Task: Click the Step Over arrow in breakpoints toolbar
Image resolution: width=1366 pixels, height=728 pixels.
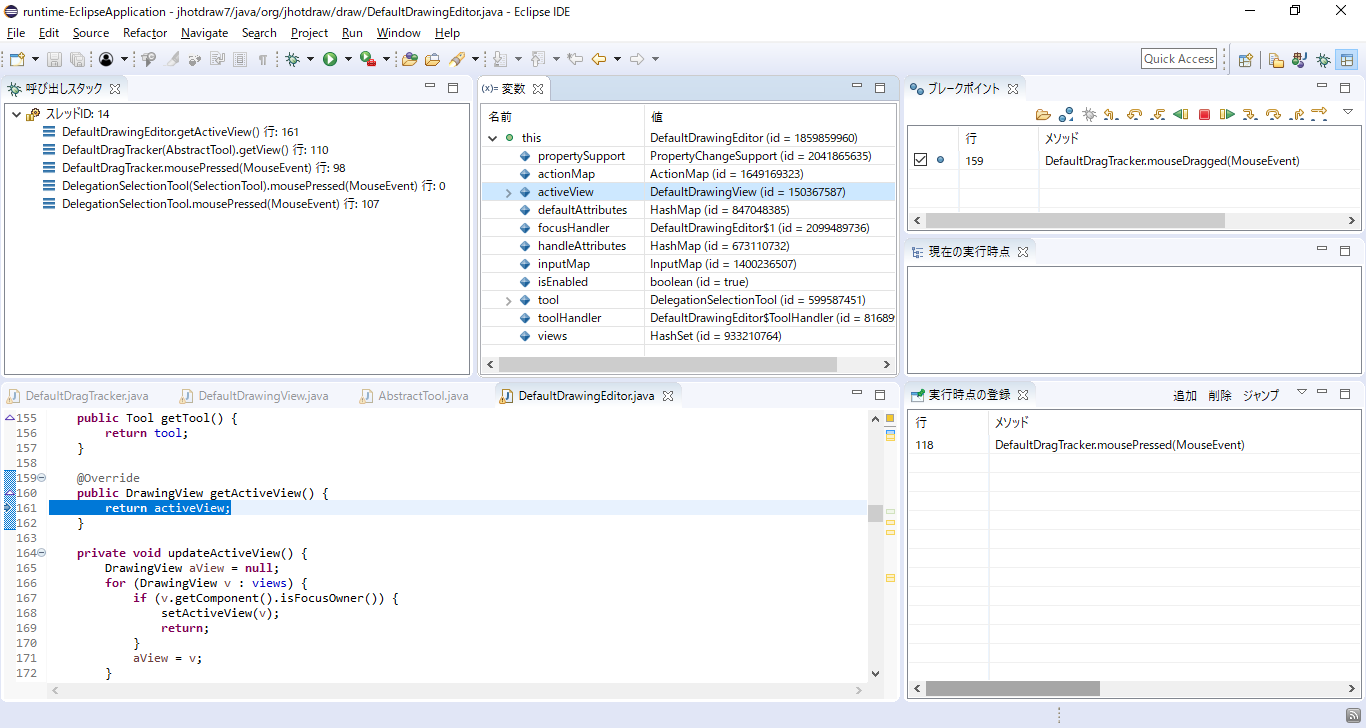Action: pos(1273,114)
